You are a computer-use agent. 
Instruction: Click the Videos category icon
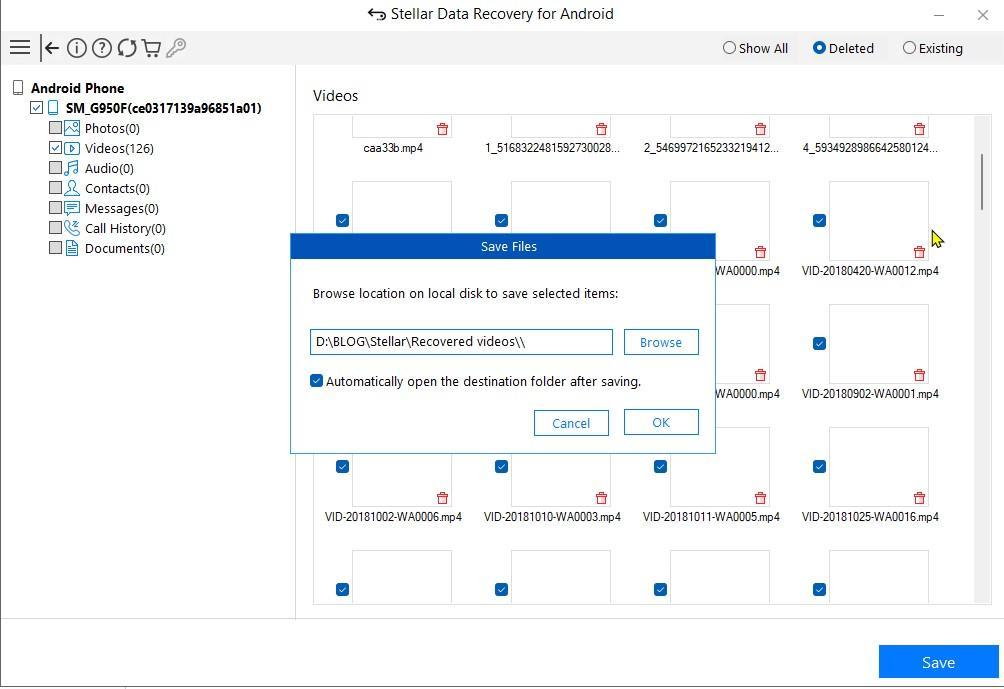(72, 148)
